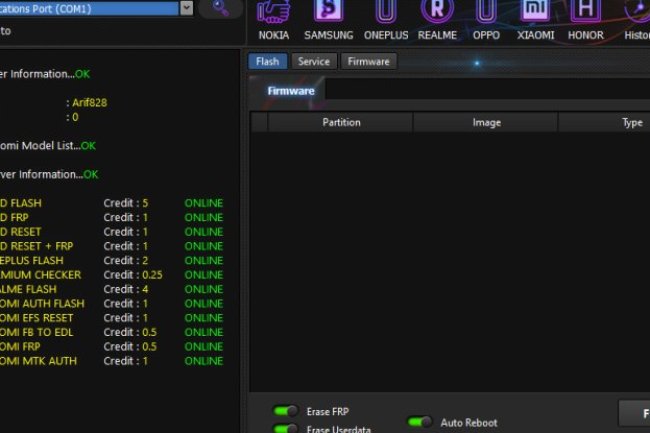Choose the XIAOMI brand icon
The image size is (650, 433).
click(535, 20)
